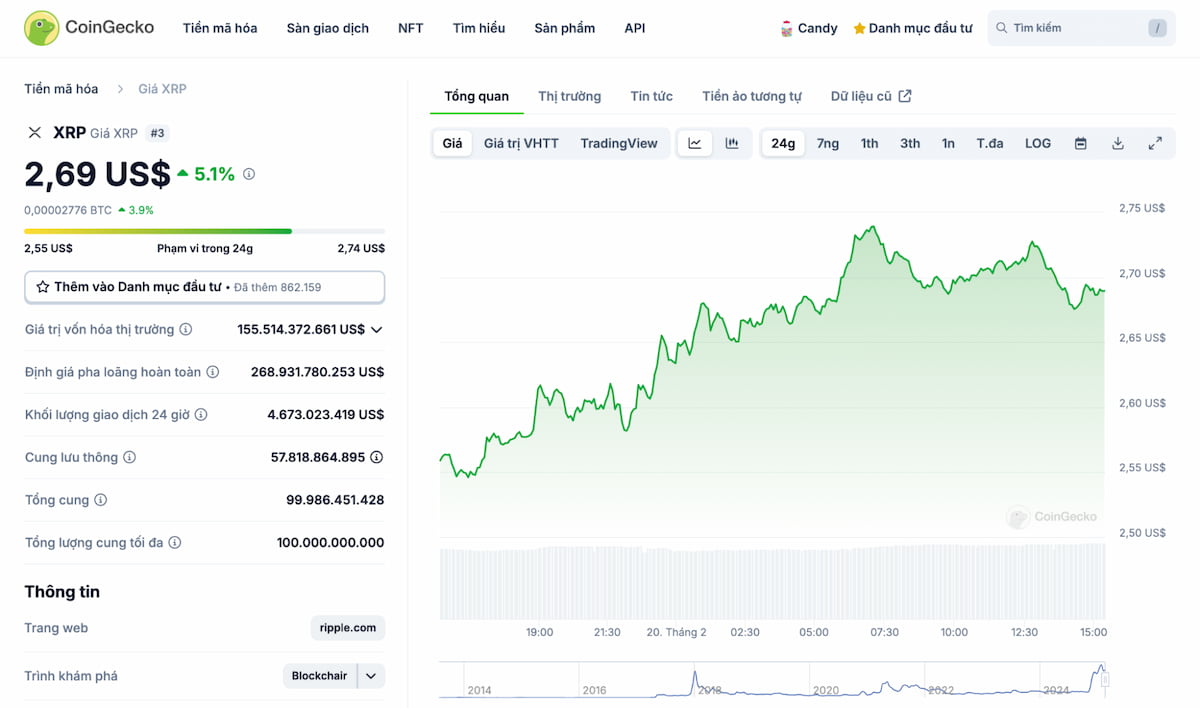This screenshot has width=1200, height=708.
Task: Toggle LOG scale on chart
Action: (x=1038, y=143)
